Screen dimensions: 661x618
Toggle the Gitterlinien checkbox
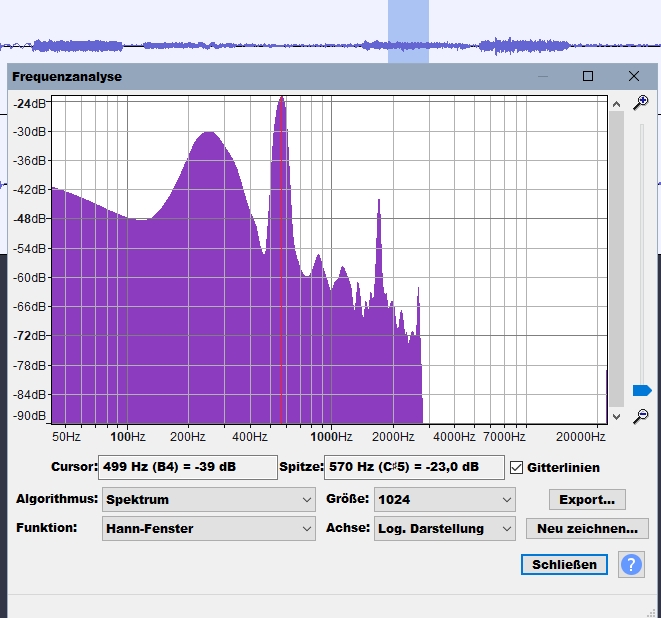click(516, 467)
